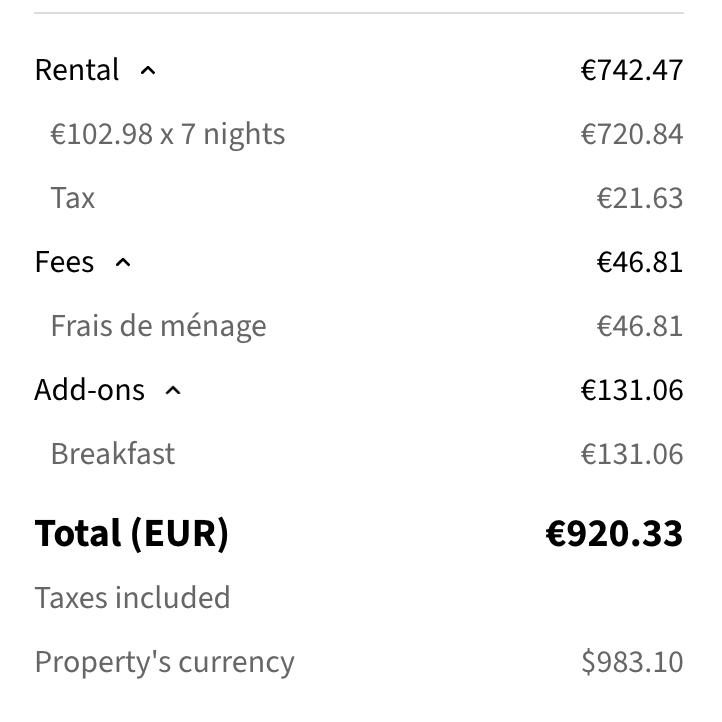
Task: Collapse the Add-ons section chevron
Action: point(173,391)
